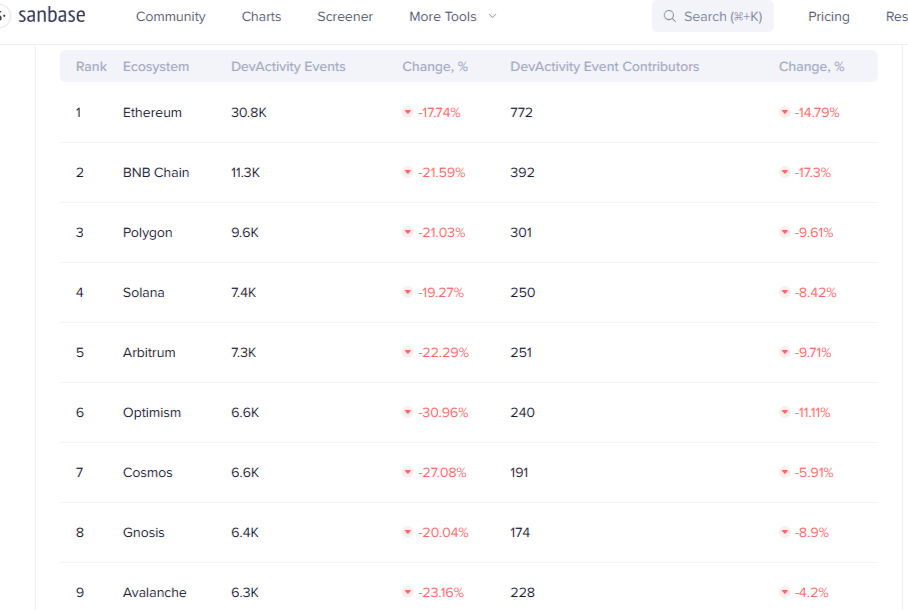908x610 pixels.
Task: Open the Community menu
Action: pos(171,17)
